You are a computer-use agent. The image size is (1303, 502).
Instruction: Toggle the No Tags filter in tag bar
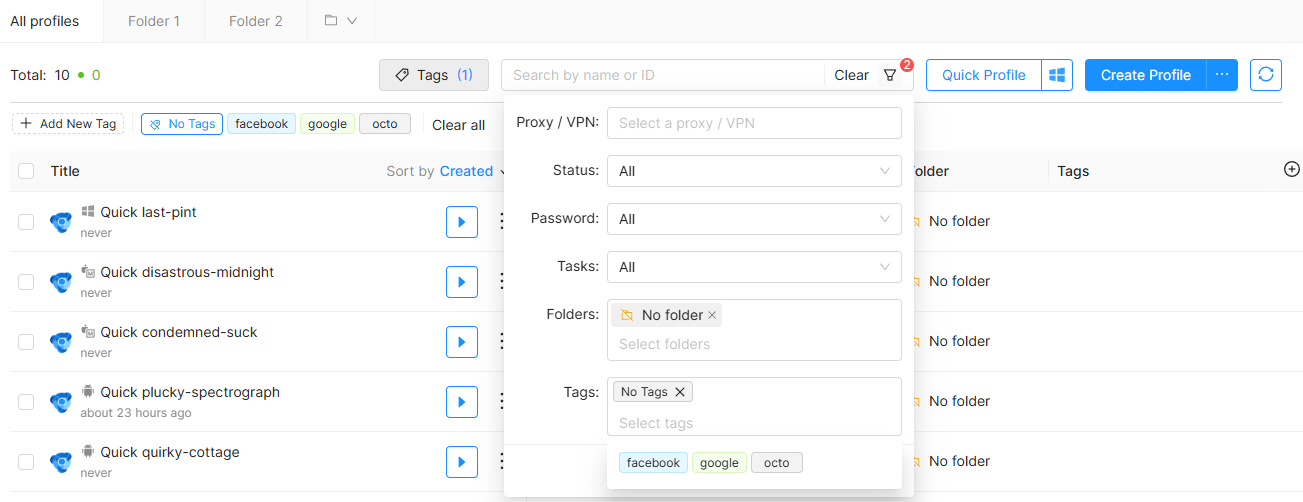coord(182,124)
